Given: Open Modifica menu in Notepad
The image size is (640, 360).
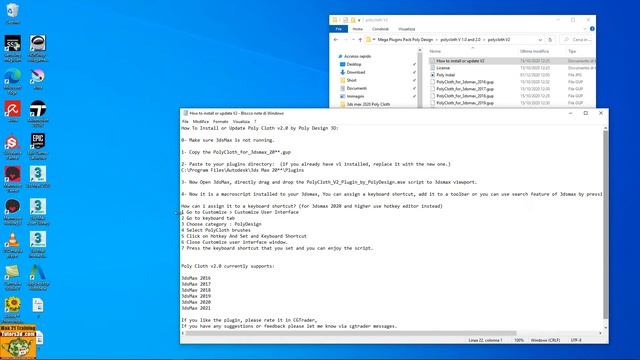Looking at the screenshot, I should [x=200, y=121].
